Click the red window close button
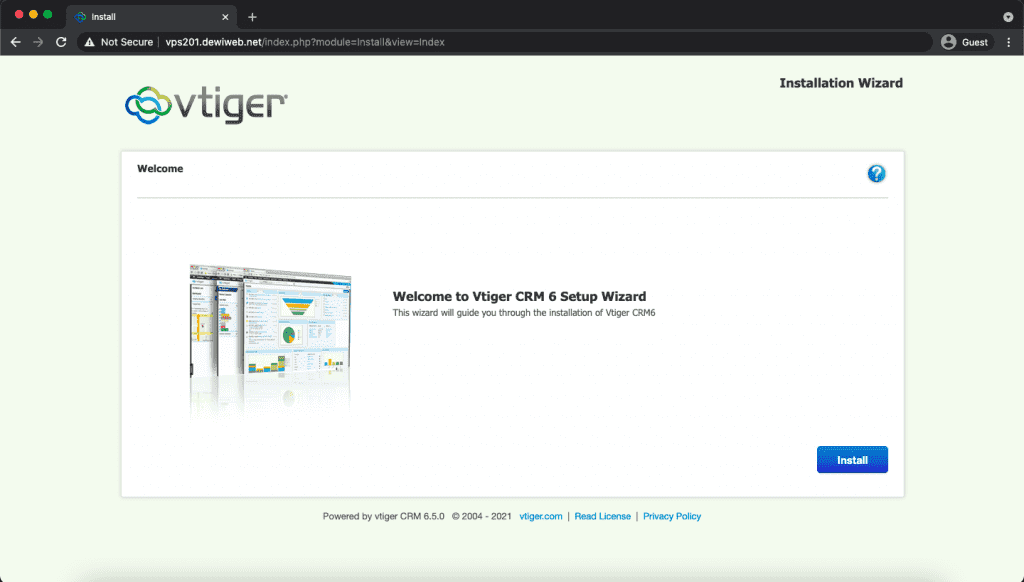 19,14
